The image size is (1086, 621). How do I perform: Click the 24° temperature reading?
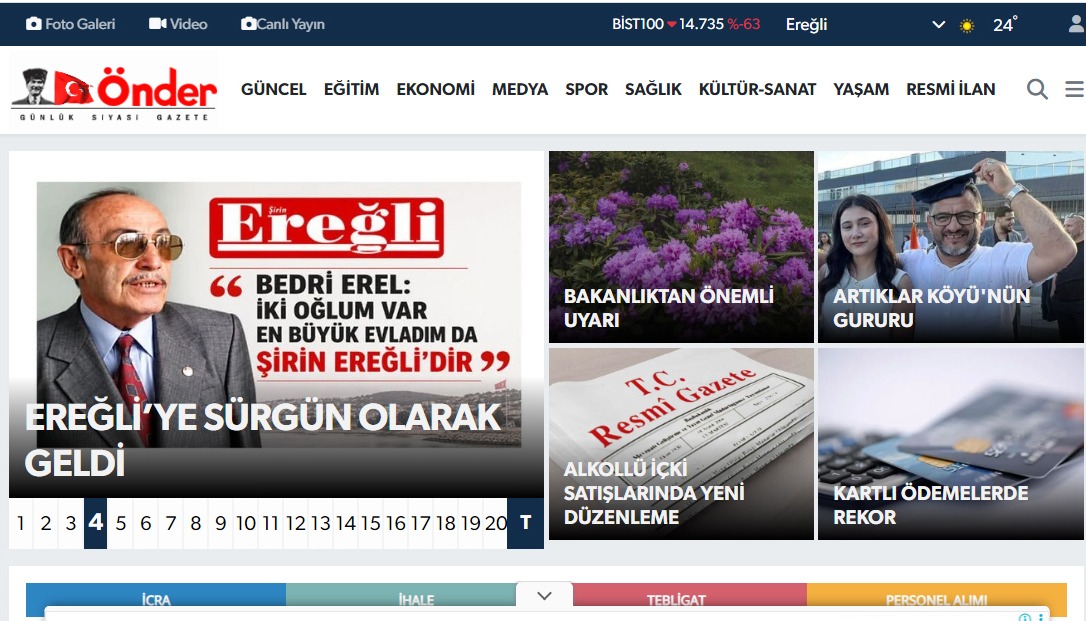pyautogui.click(x=1005, y=24)
